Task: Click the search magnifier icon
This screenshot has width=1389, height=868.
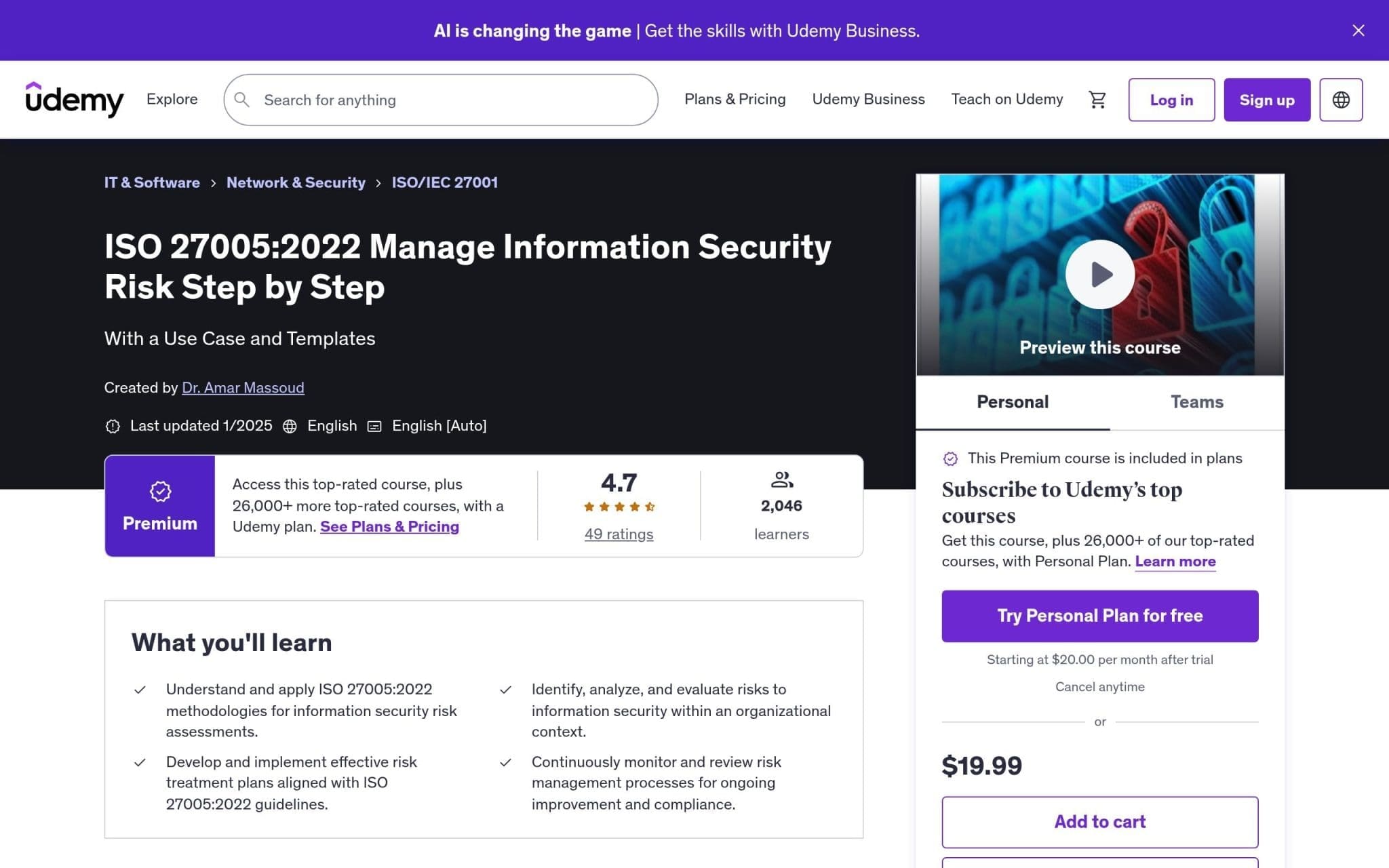Action: (242, 100)
